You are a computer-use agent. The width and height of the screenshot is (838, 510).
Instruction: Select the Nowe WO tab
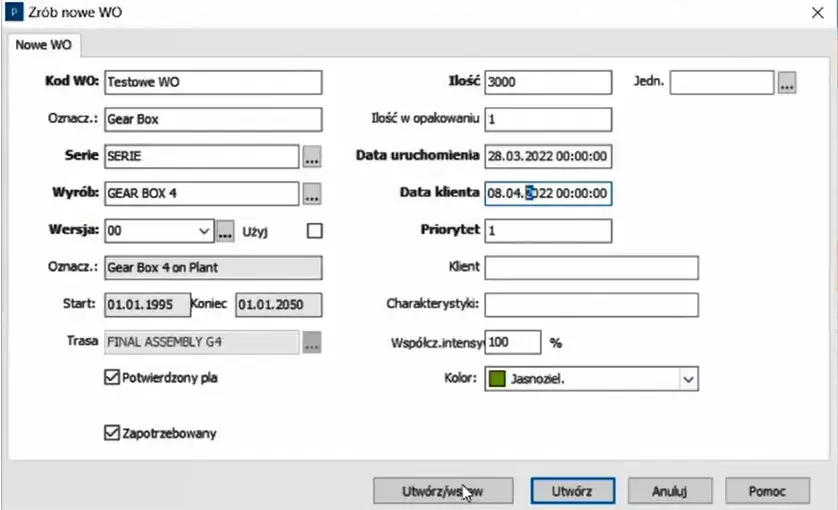coord(44,45)
